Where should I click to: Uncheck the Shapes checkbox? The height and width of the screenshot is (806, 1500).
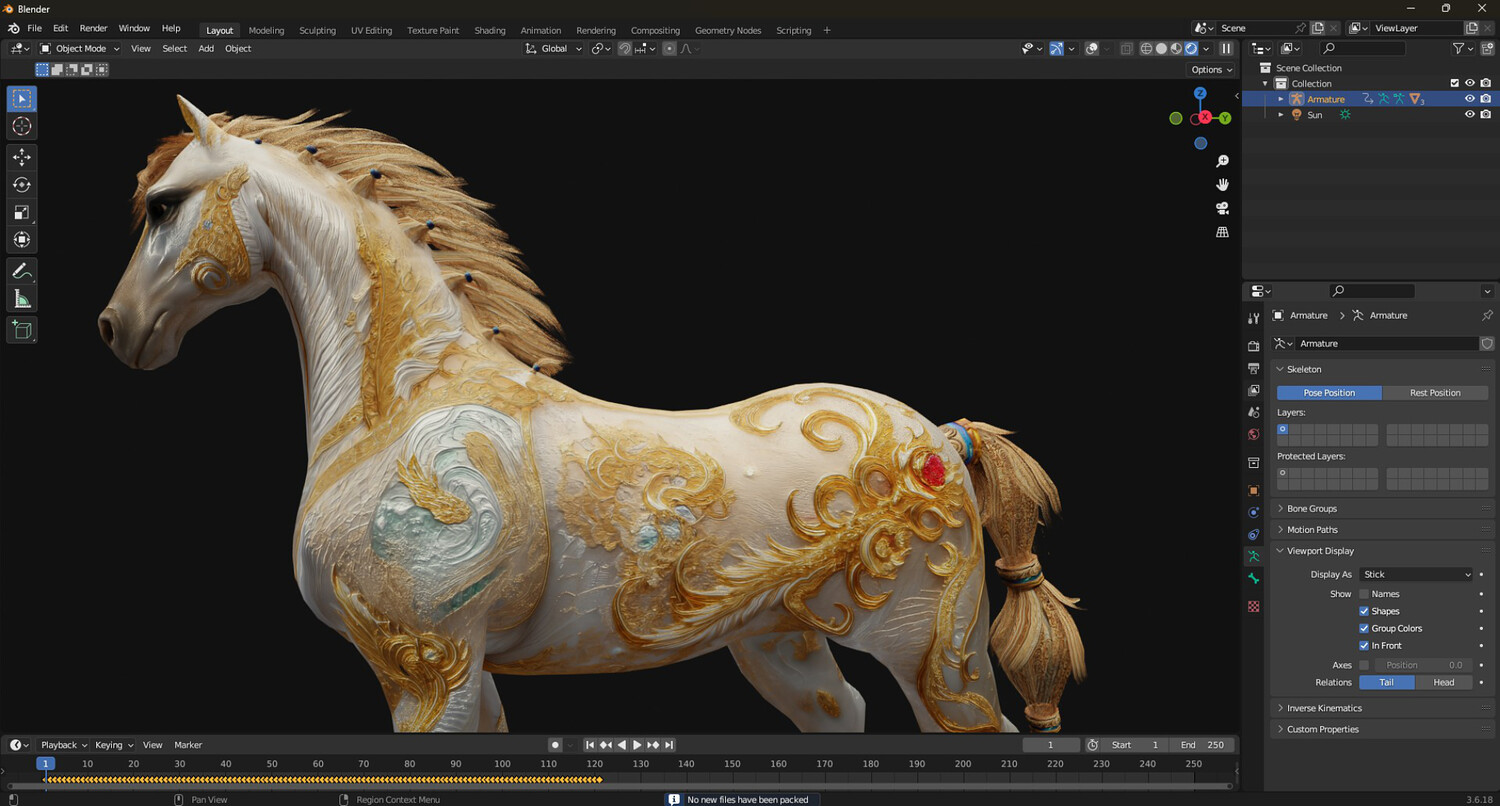(x=1364, y=611)
